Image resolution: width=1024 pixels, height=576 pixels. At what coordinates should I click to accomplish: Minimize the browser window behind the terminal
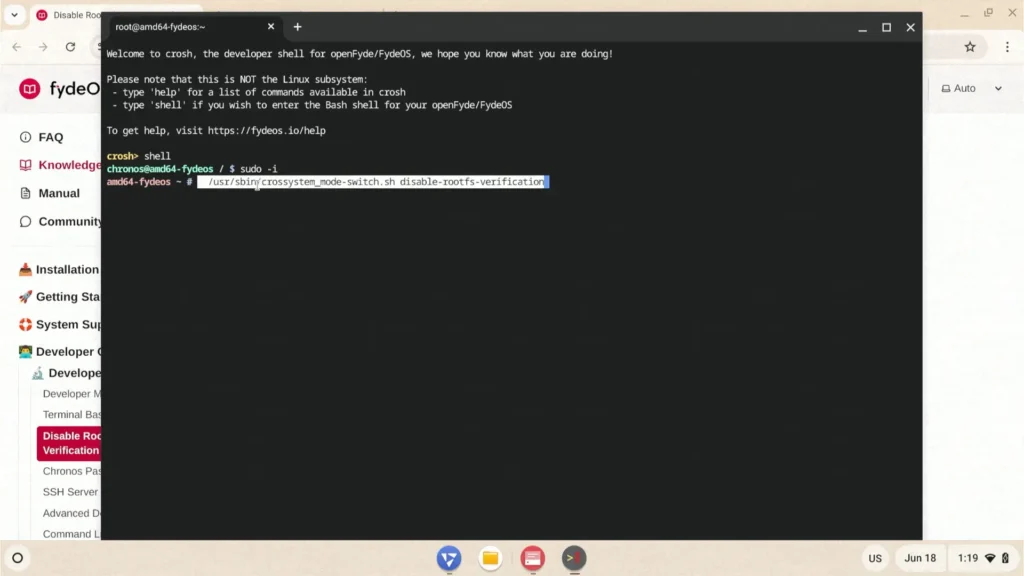coord(965,13)
